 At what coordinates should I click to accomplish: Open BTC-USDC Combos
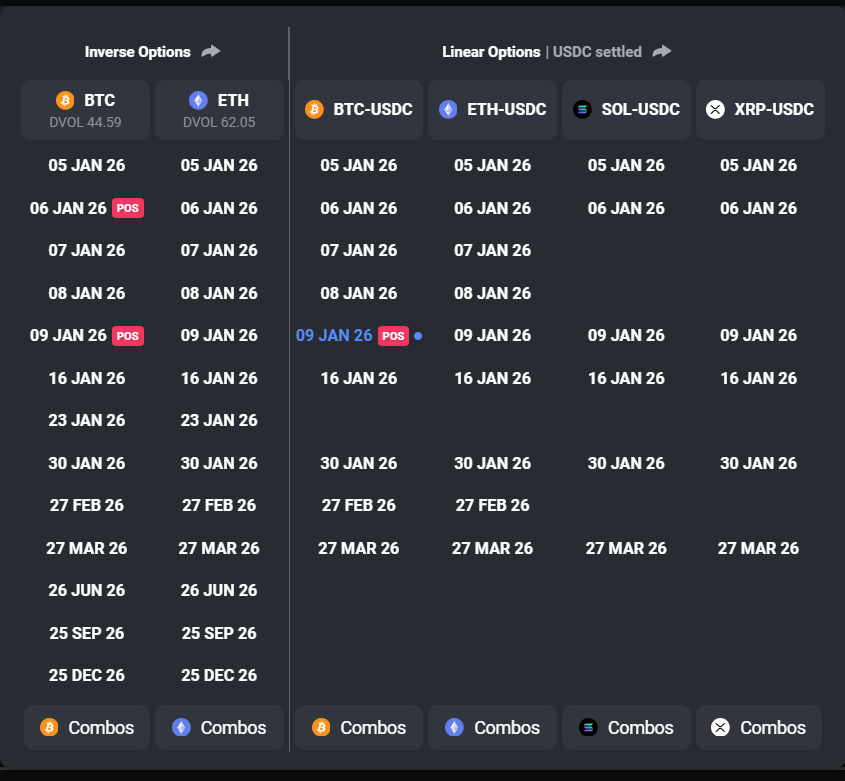pyautogui.click(x=359, y=728)
